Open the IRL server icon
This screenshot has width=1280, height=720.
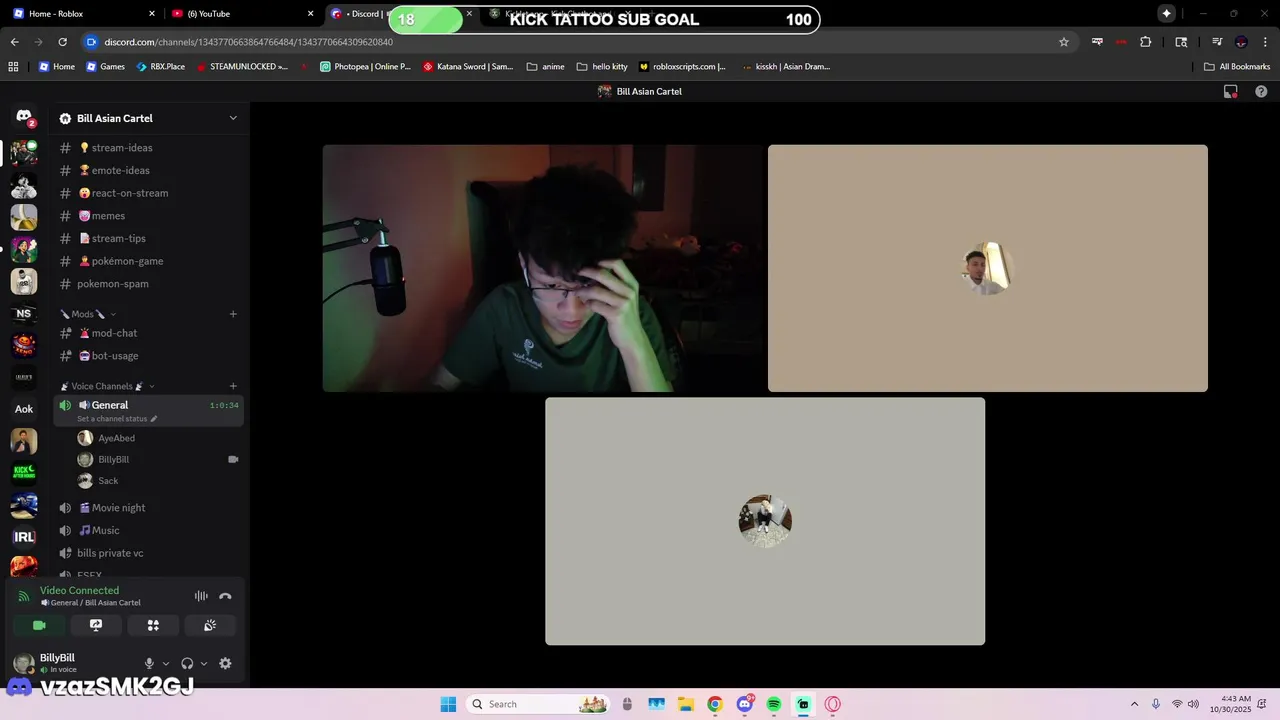click(24, 537)
